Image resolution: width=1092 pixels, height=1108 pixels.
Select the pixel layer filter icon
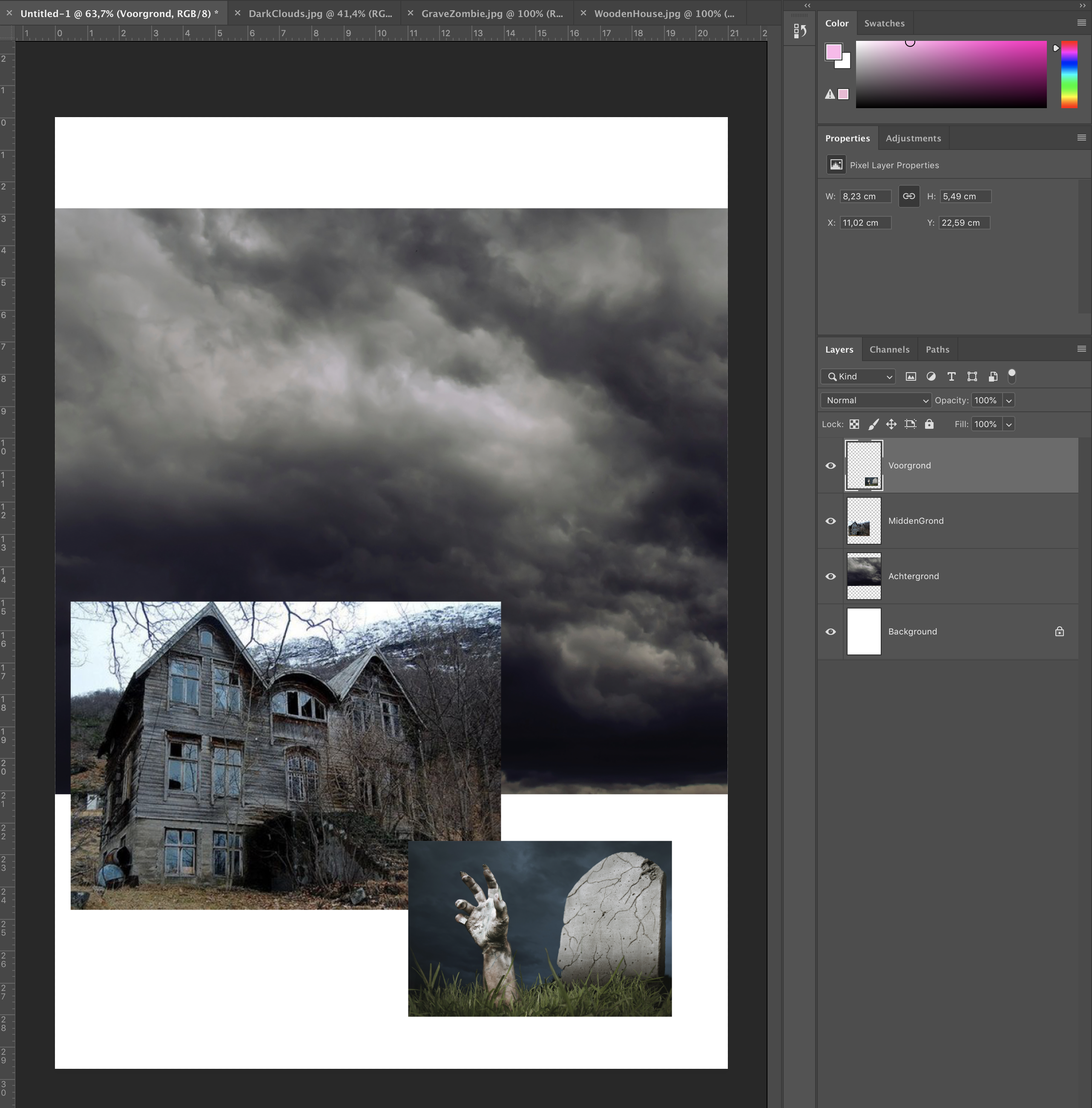click(911, 377)
